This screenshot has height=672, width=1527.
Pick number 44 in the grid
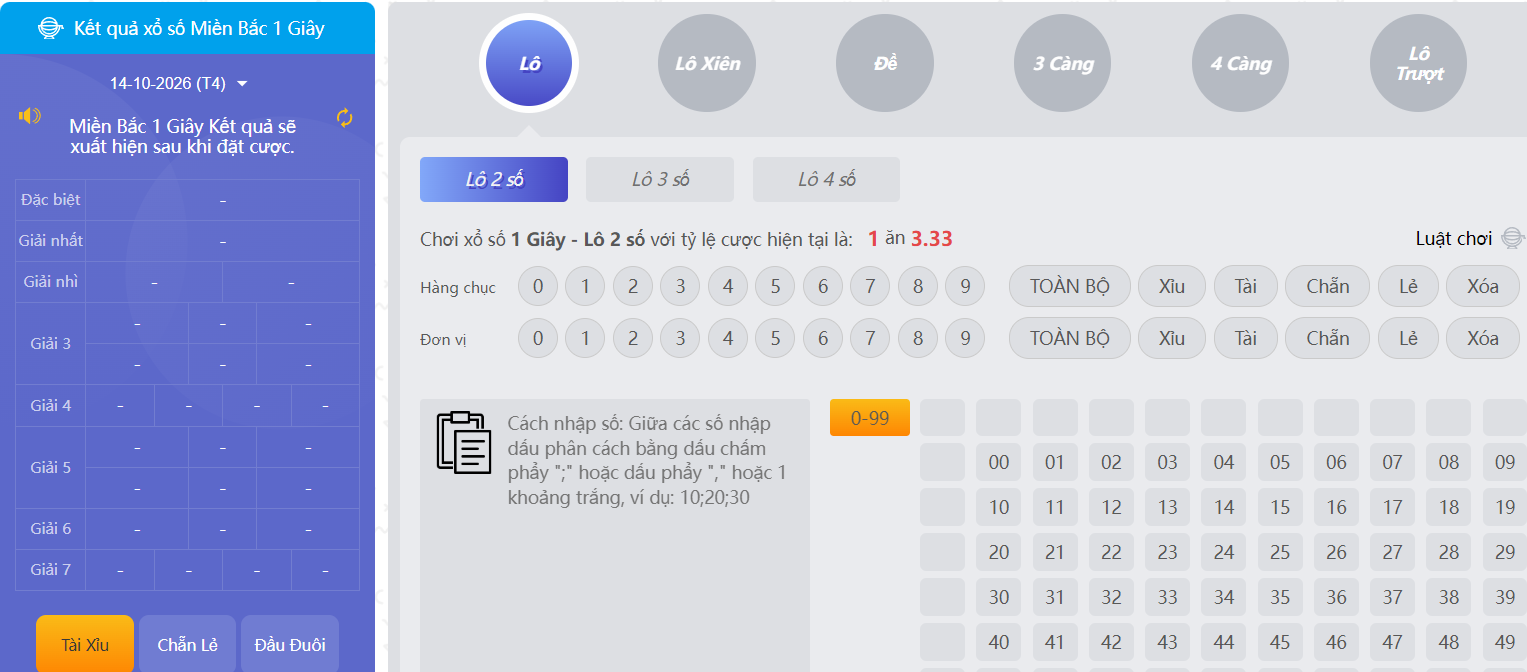[1224, 642]
